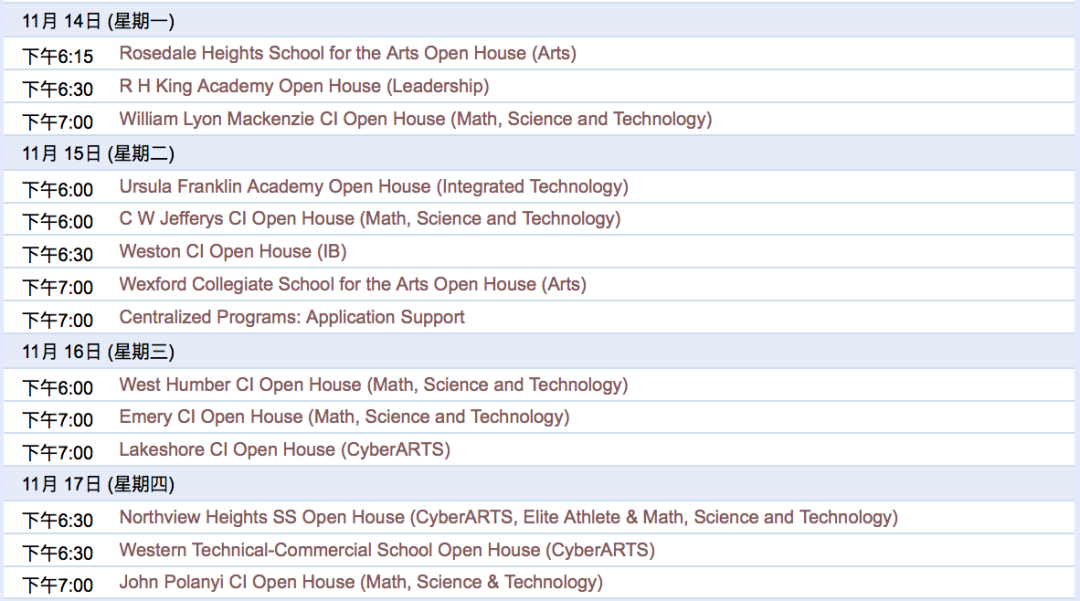Screen dimensions: 1080x601
Task: Open Weston CI Open House (IB) event
Action: pos(233,251)
